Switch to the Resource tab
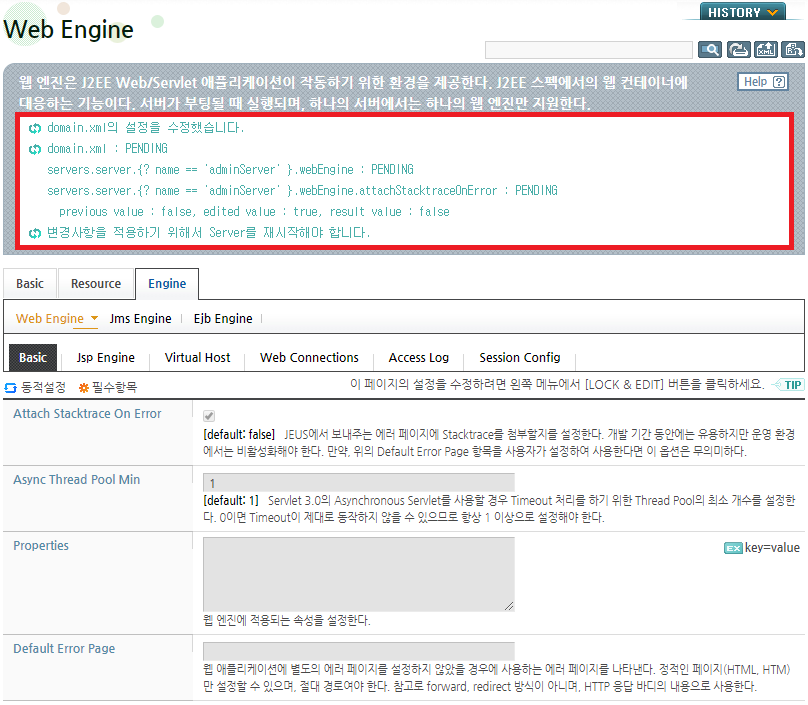This screenshot has height=705, width=808. [x=96, y=283]
